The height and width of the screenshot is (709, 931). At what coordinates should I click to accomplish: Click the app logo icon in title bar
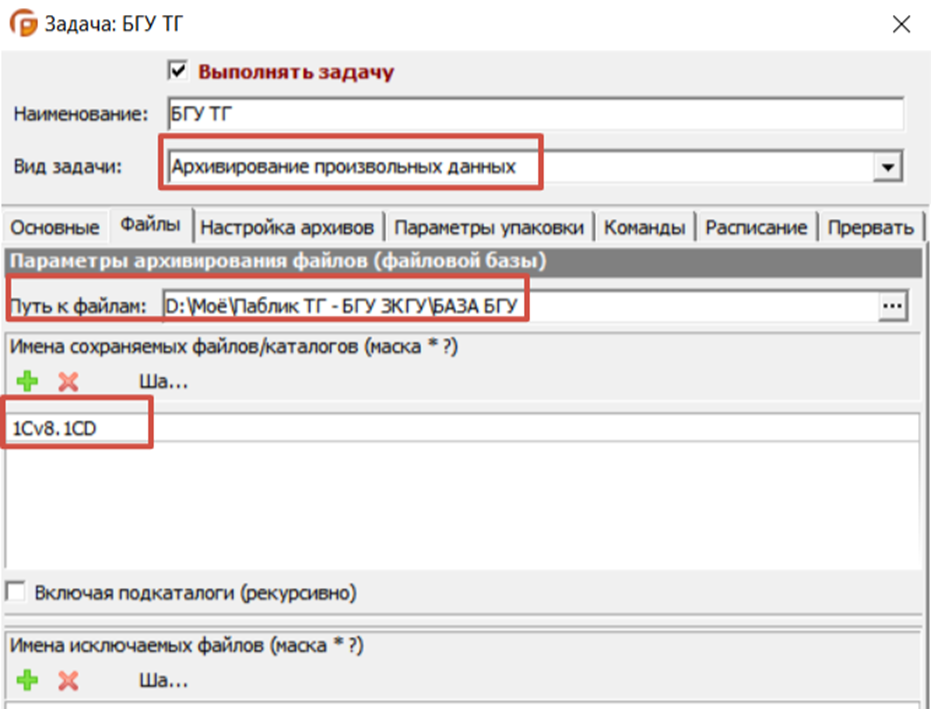[24, 24]
